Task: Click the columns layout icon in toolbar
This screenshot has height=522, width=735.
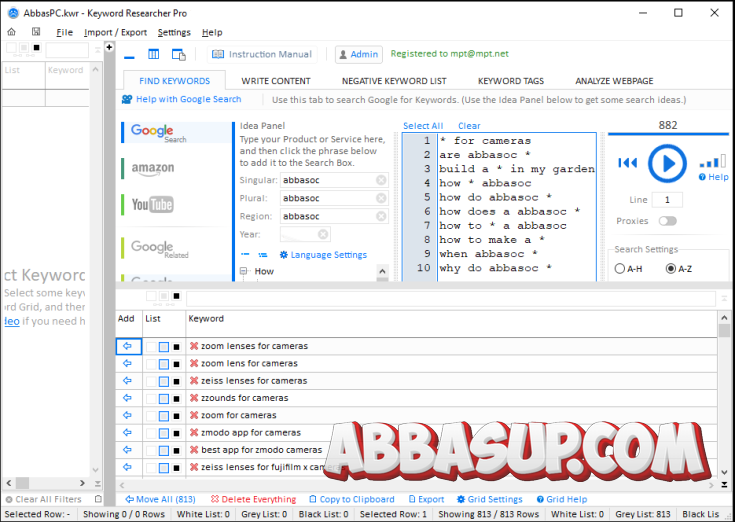Action: [x=153, y=54]
